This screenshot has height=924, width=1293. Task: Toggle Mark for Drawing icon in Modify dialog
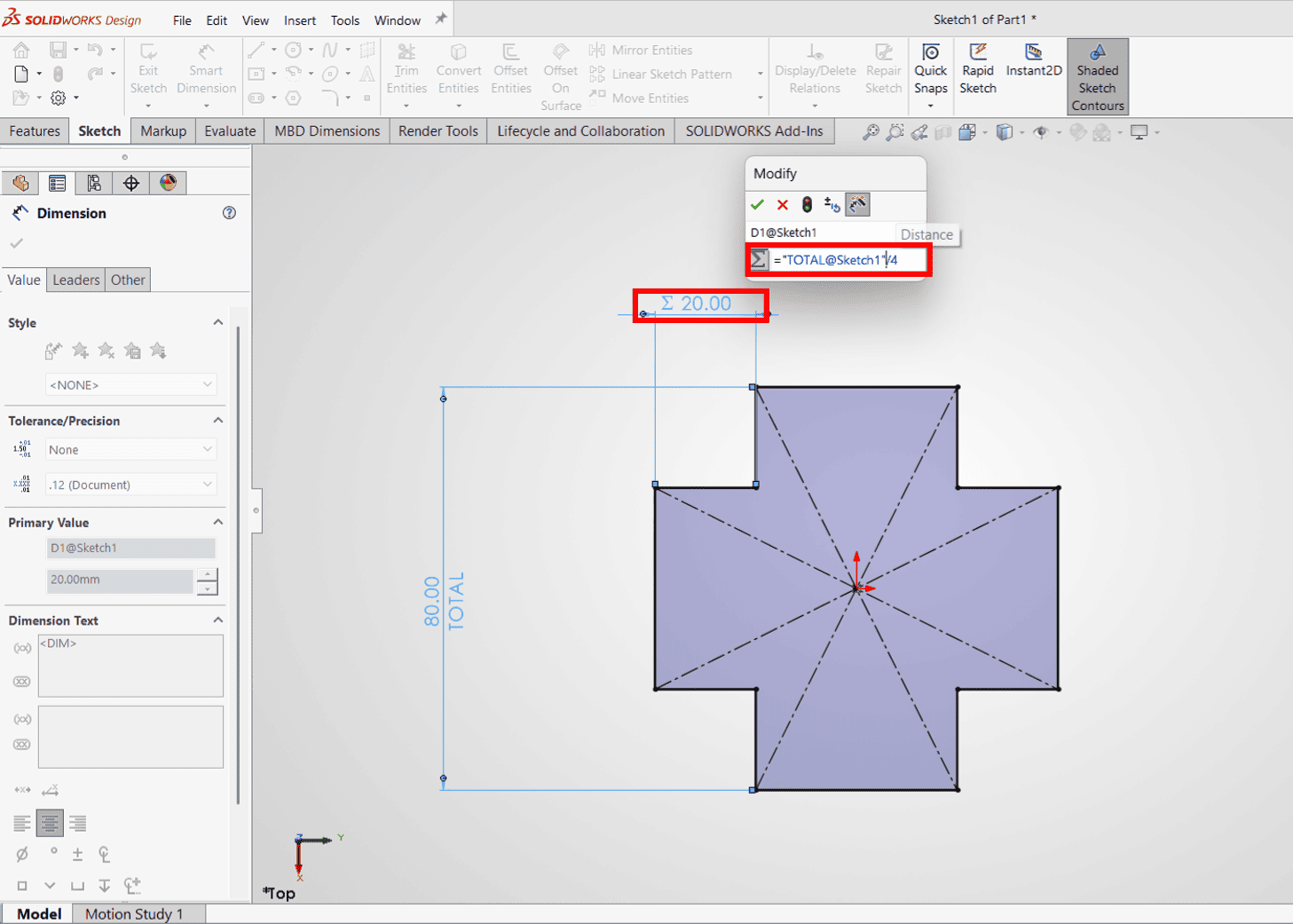[x=857, y=205]
